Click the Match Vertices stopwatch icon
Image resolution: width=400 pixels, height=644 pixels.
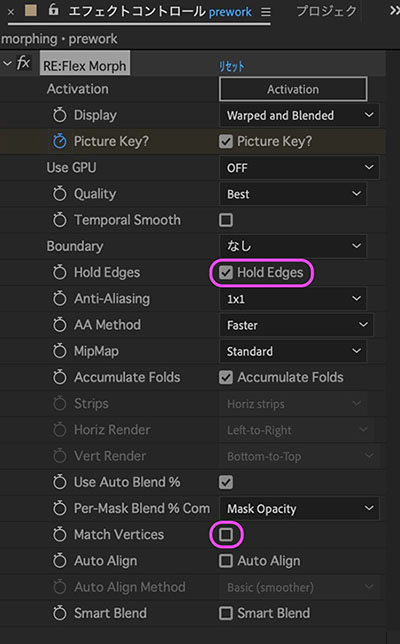coord(60,535)
